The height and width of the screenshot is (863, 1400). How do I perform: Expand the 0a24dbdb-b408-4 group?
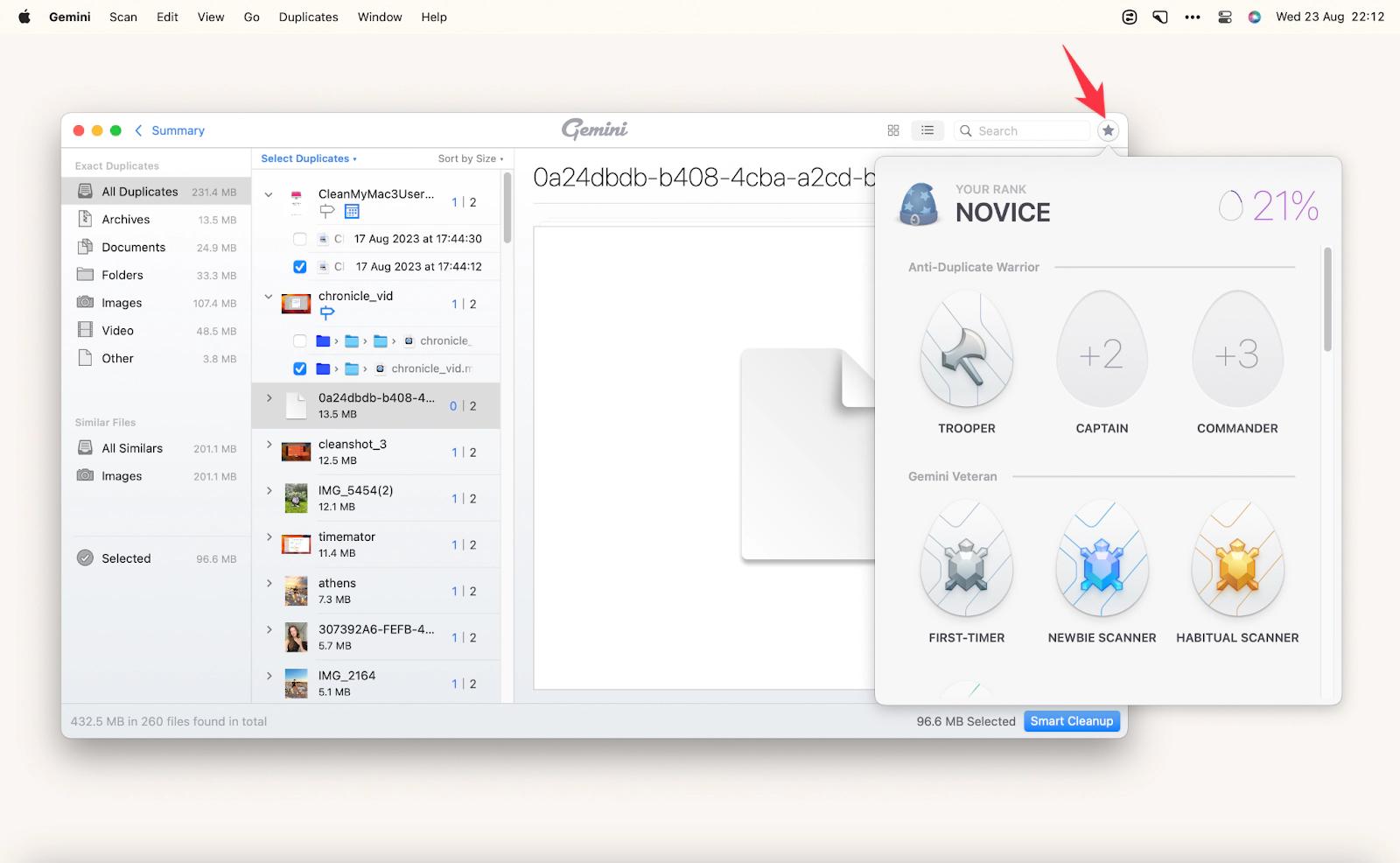coord(269,398)
